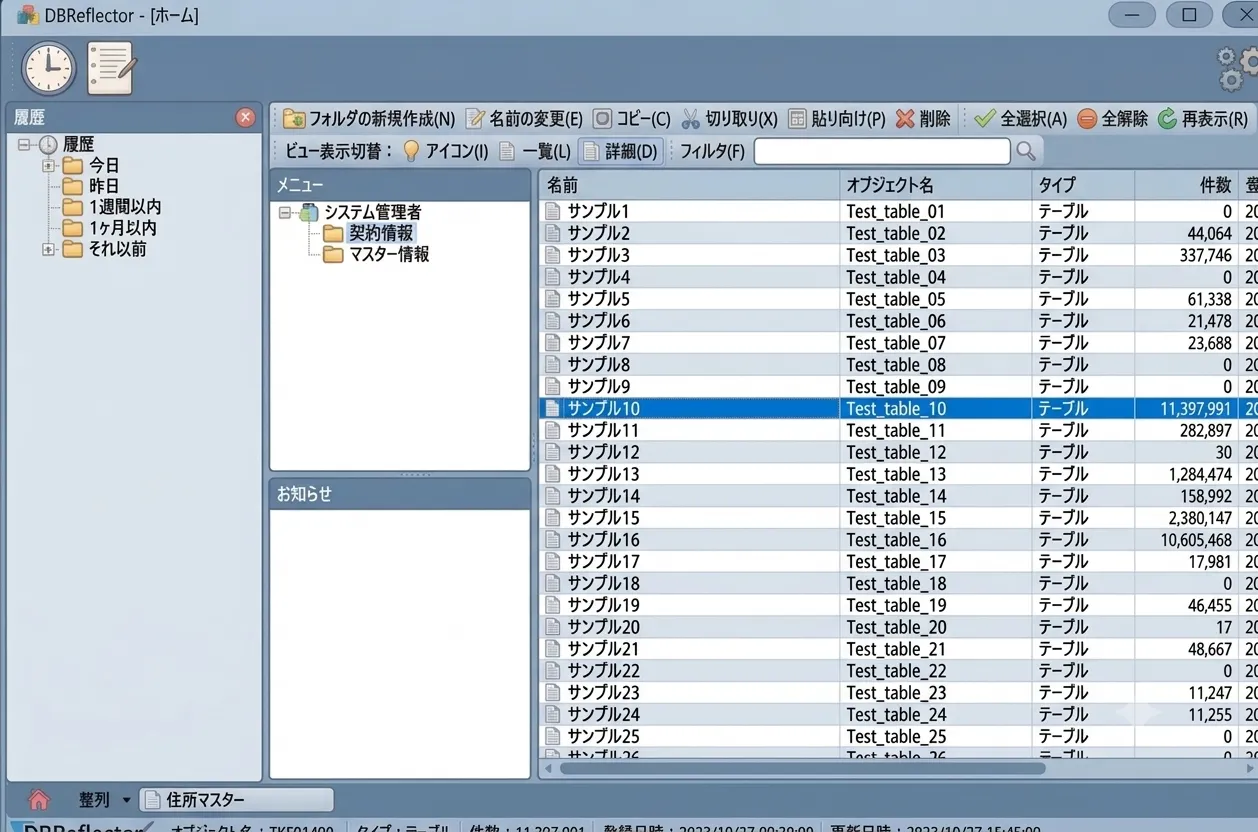Click Test_table_04 object name cell
The width and height of the screenshot is (1258, 832).
896,277
